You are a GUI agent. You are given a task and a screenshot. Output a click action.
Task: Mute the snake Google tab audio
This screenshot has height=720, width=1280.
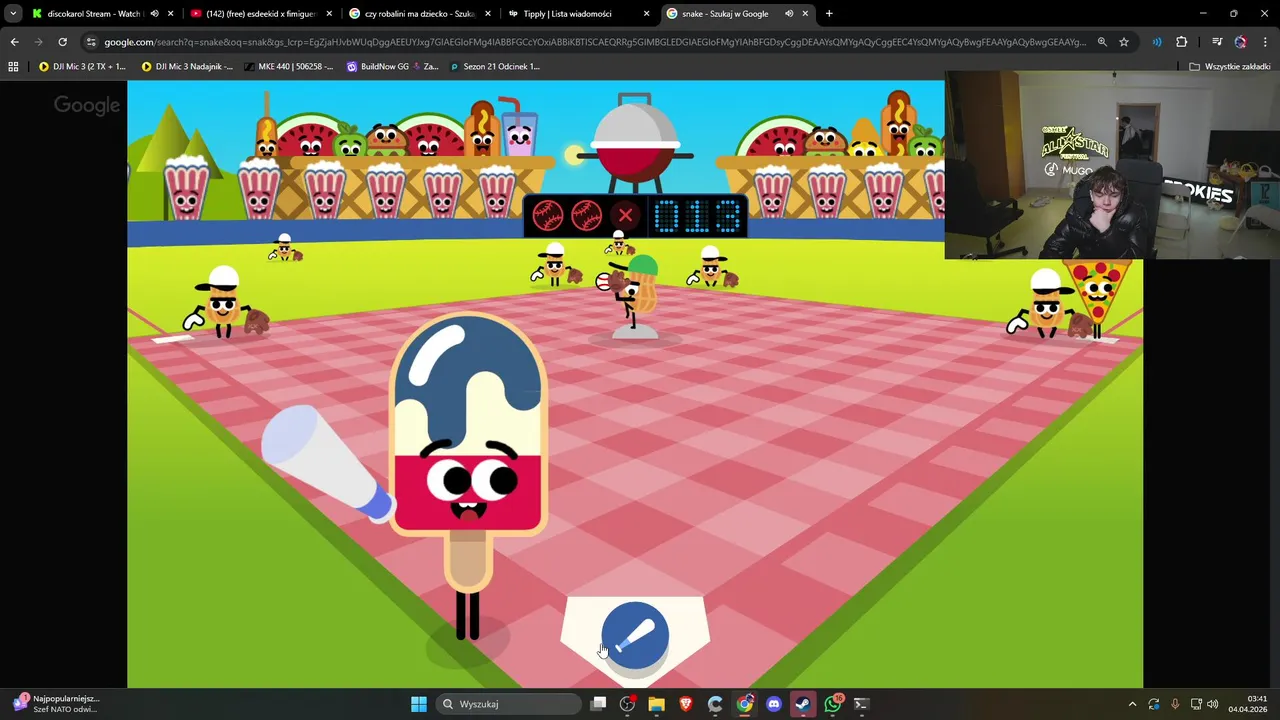pyautogui.click(x=788, y=14)
